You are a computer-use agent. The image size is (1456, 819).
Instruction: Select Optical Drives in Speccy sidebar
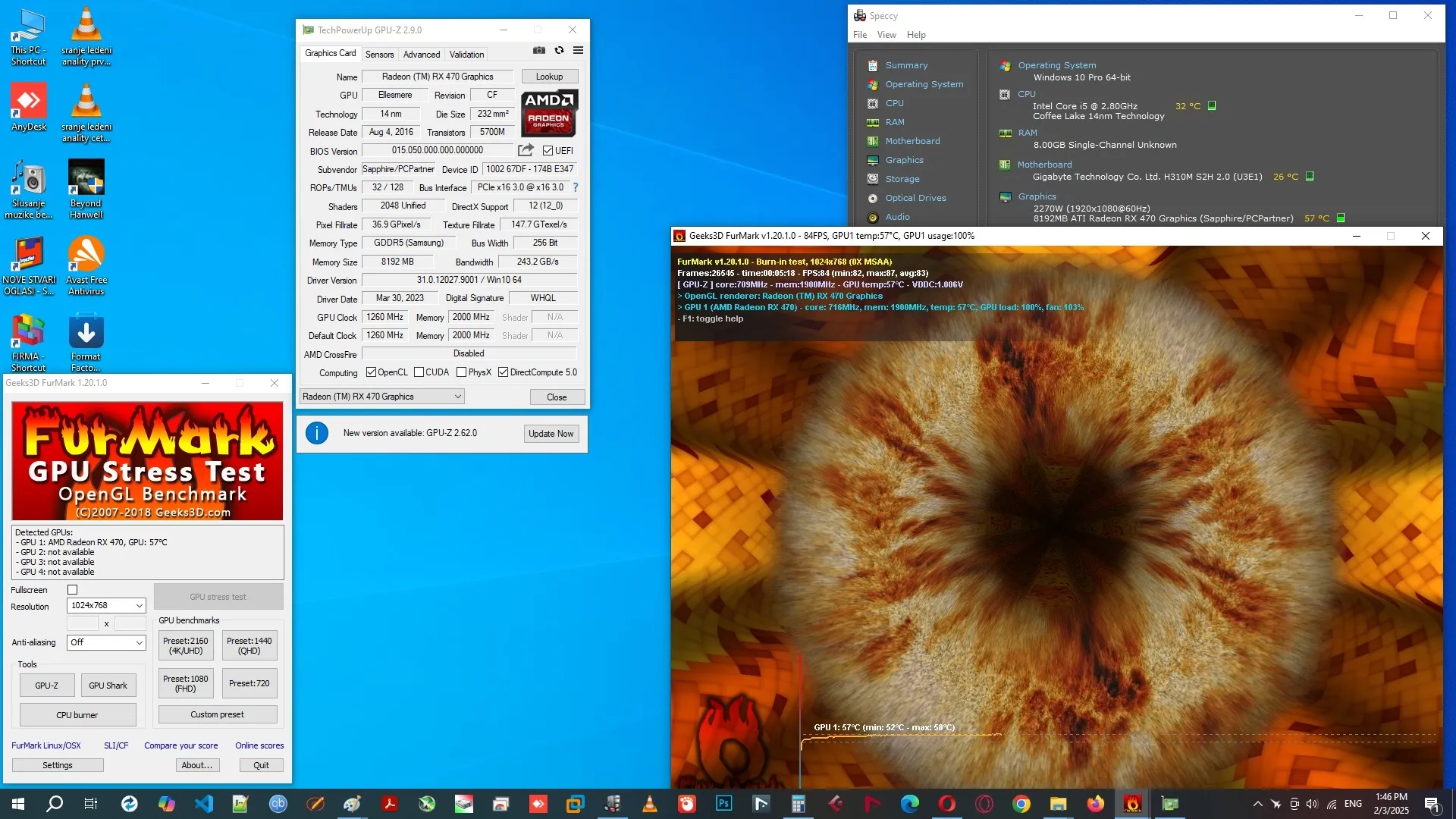pos(915,198)
